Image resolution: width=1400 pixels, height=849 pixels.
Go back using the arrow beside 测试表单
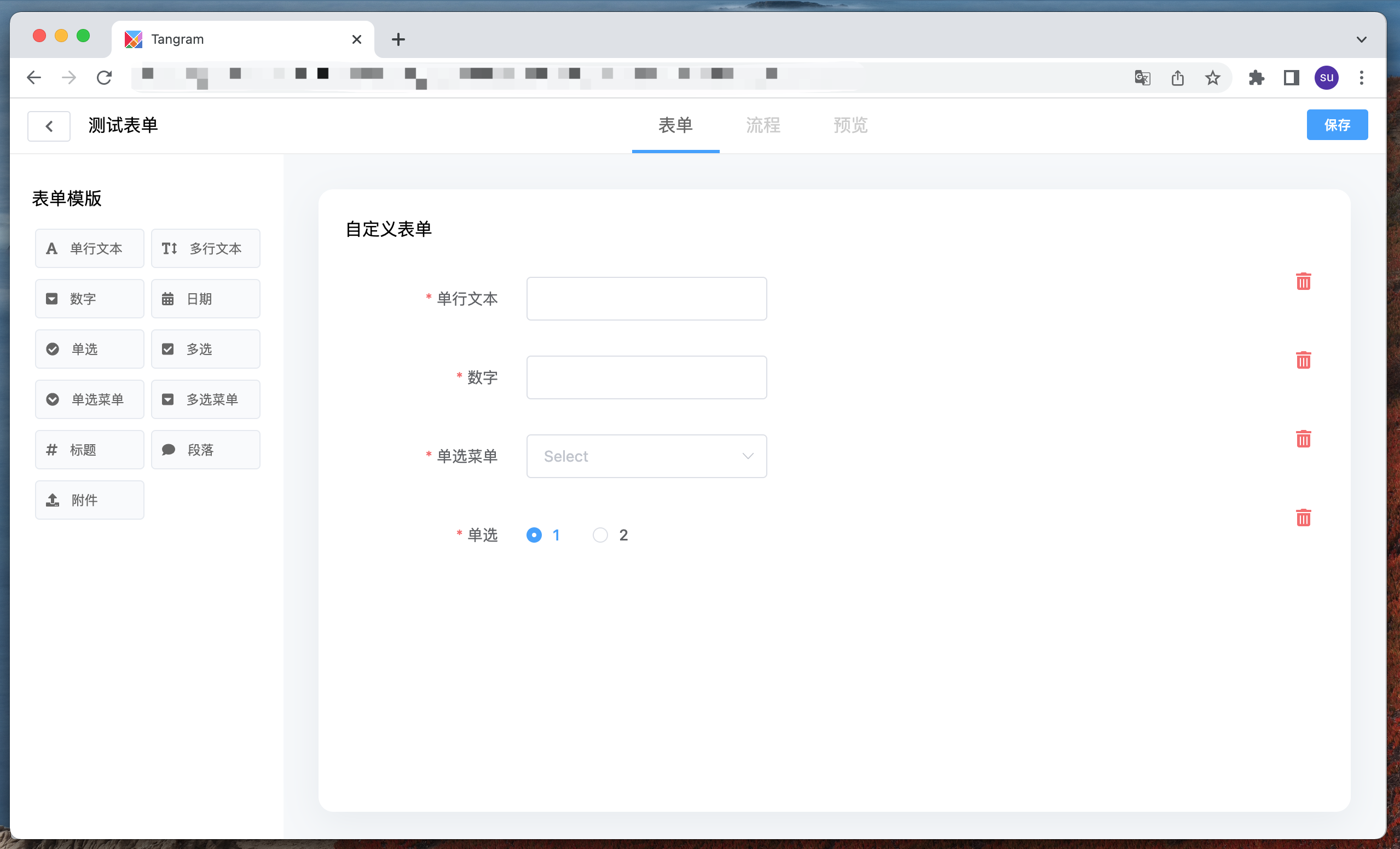49,126
